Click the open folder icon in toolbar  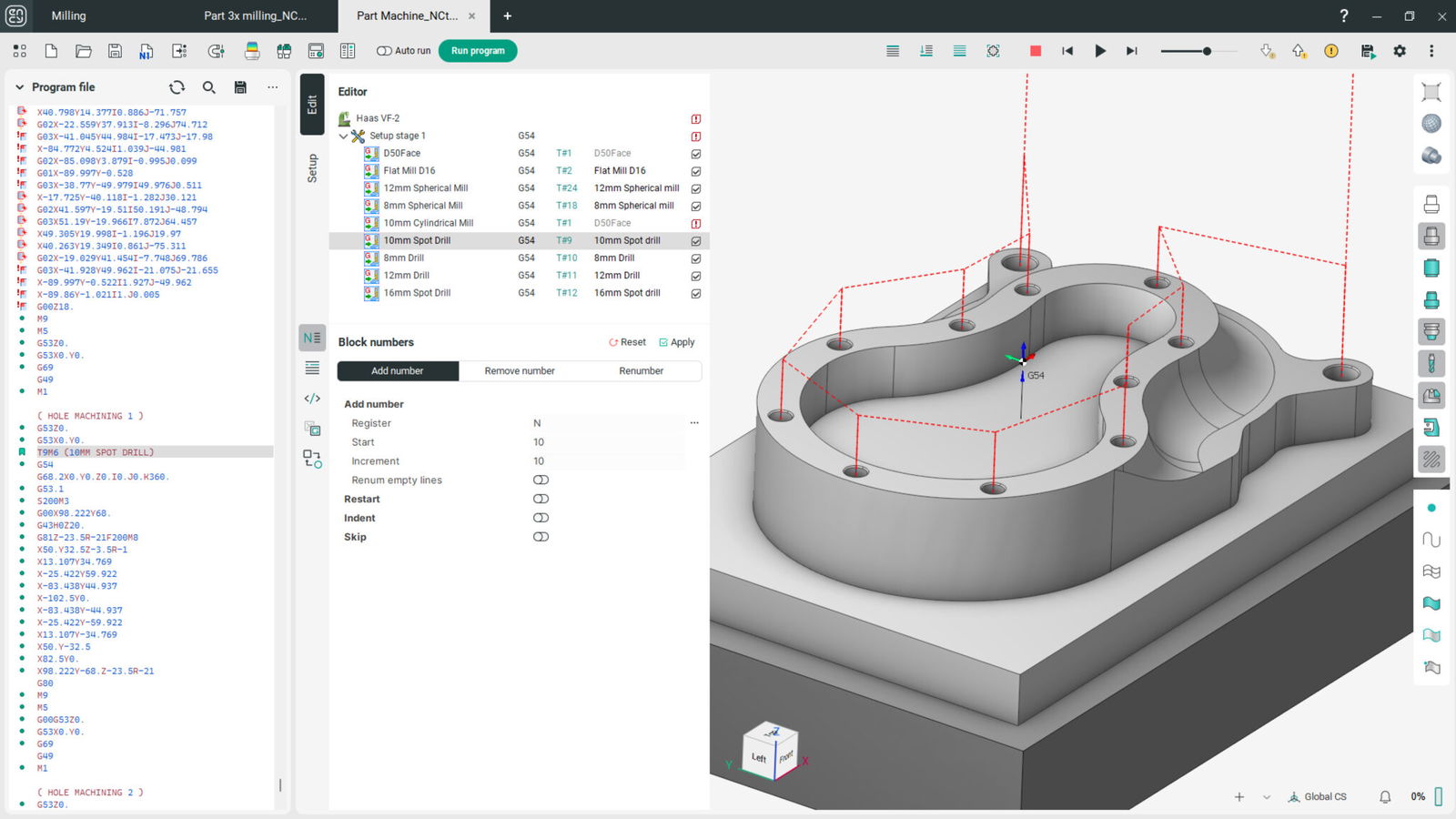point(83,51)
